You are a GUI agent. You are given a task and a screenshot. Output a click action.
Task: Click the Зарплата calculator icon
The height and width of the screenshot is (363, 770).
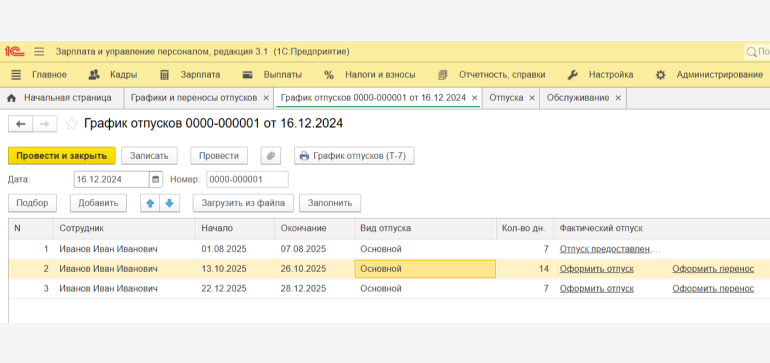coord(165,75)
